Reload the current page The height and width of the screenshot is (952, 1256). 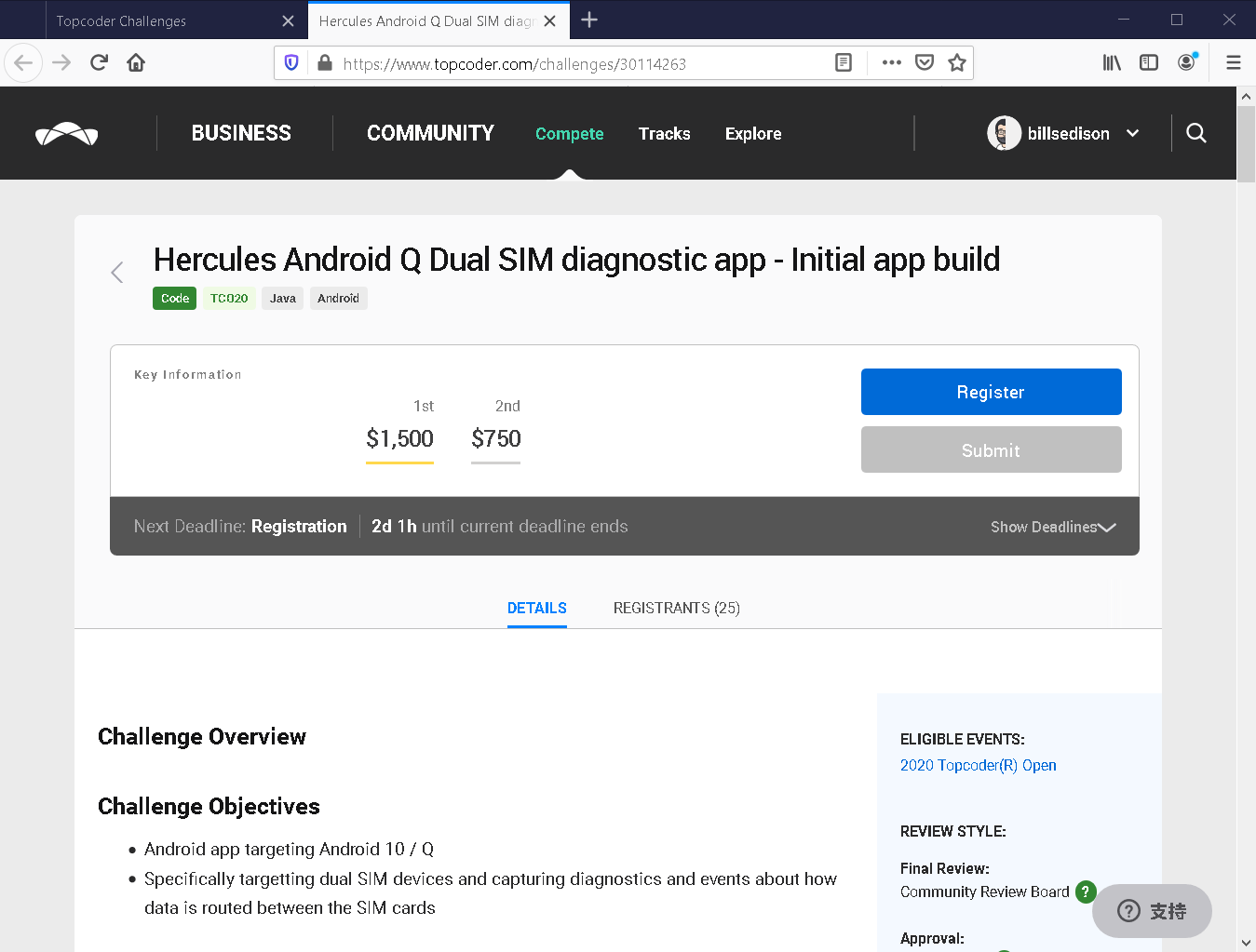pos(99,62)
